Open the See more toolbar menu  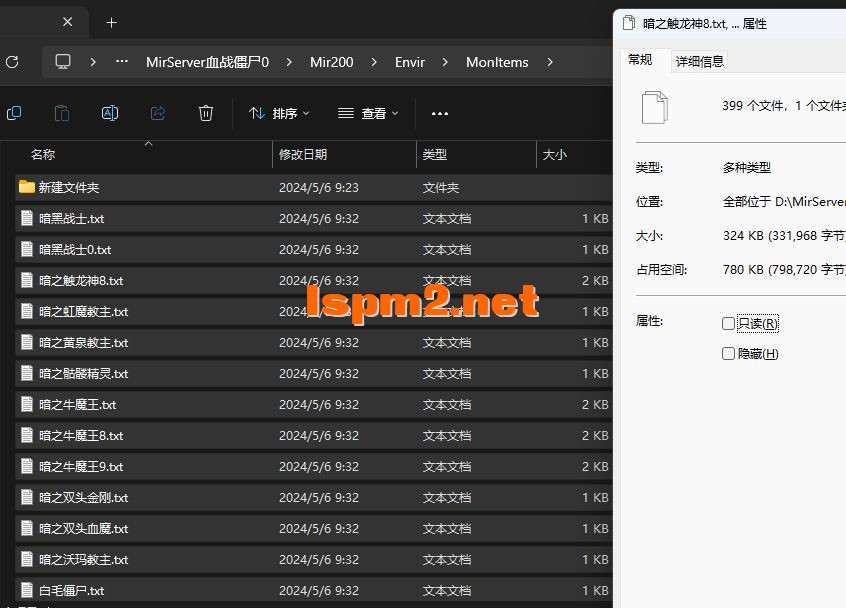pos(440,113)
